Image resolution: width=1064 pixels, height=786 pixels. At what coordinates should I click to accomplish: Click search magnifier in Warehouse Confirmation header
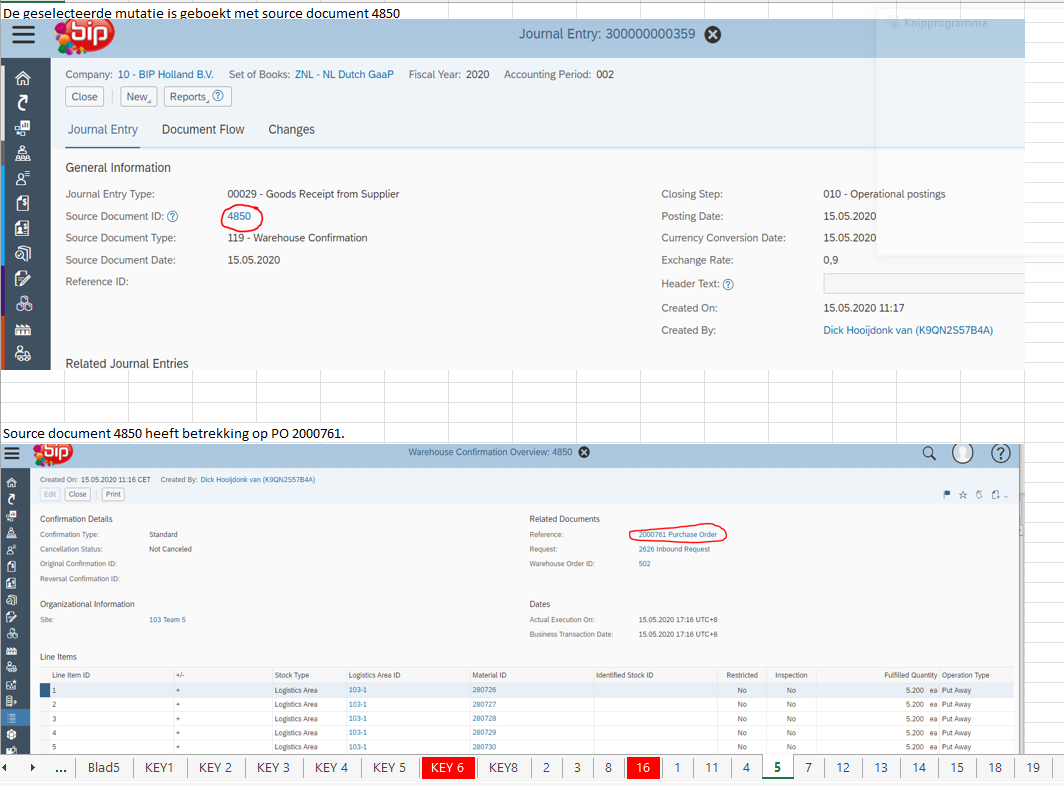coord(929,453)
